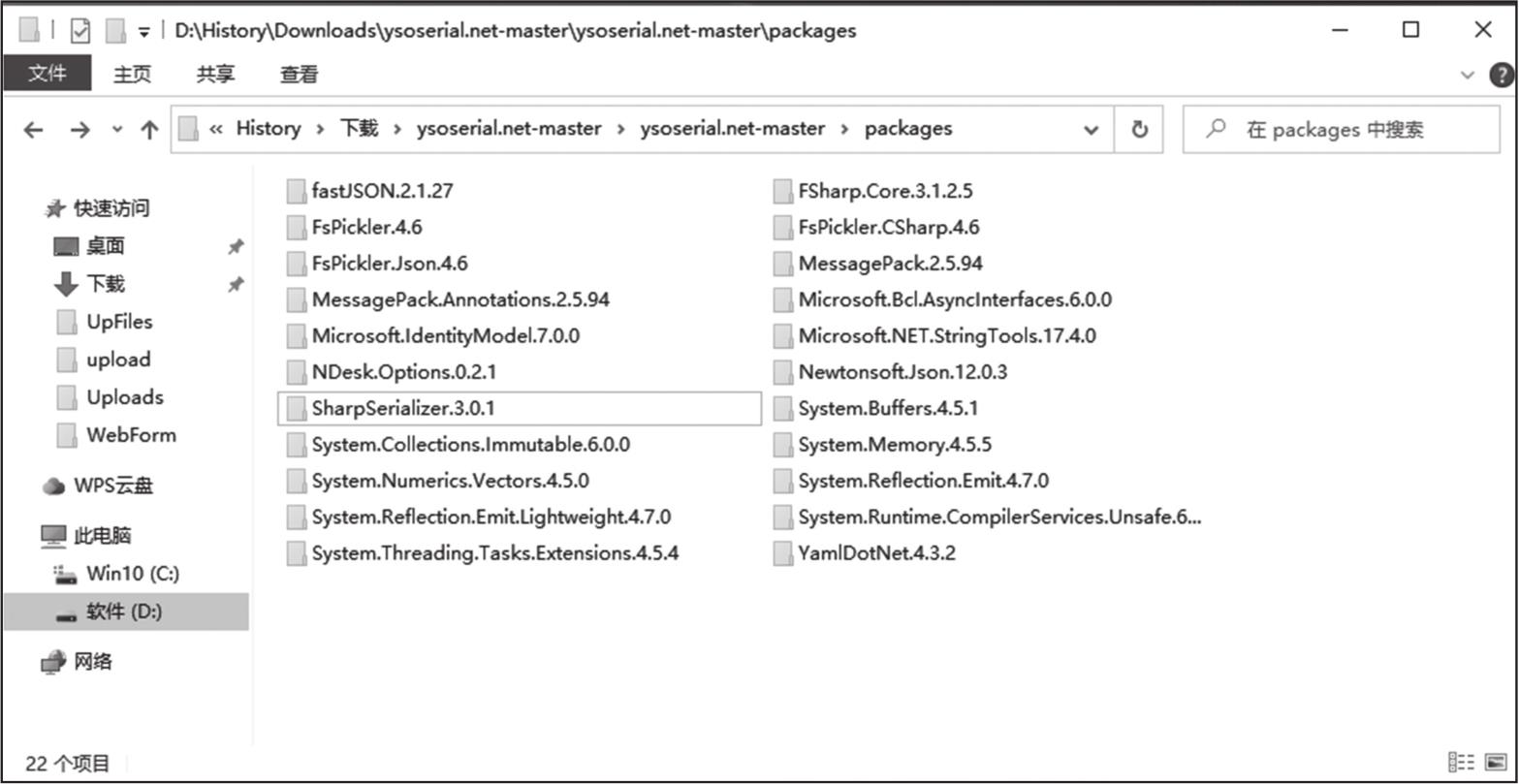Expand the ribbon with the chevron
1519x784 pixels.
pos(1468,75)
